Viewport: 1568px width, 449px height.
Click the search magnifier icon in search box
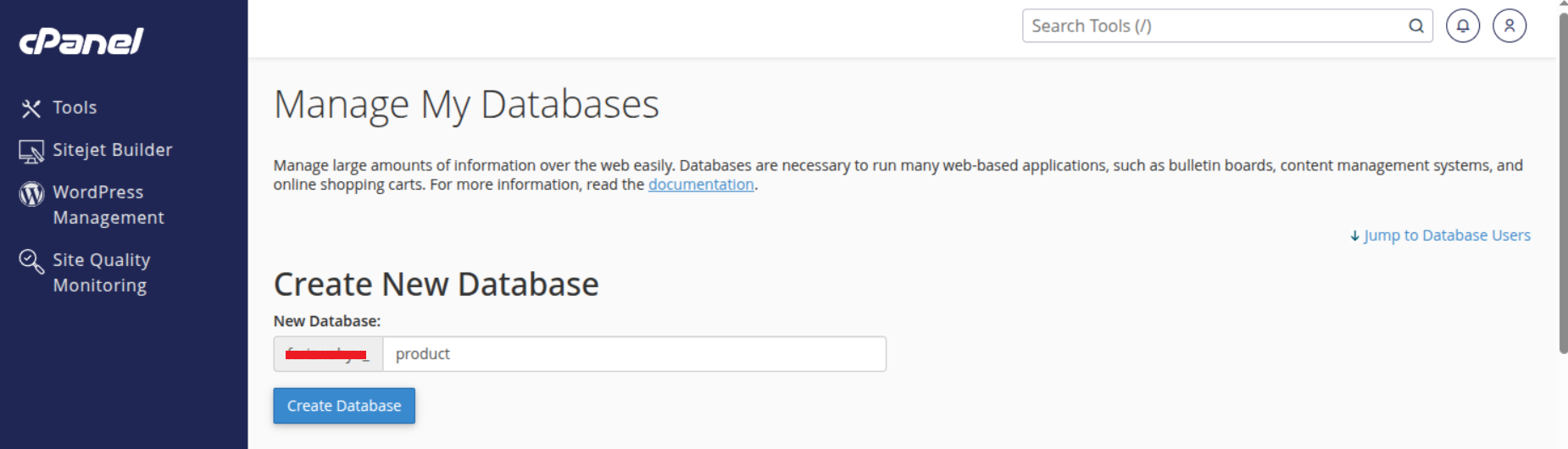1416,26
